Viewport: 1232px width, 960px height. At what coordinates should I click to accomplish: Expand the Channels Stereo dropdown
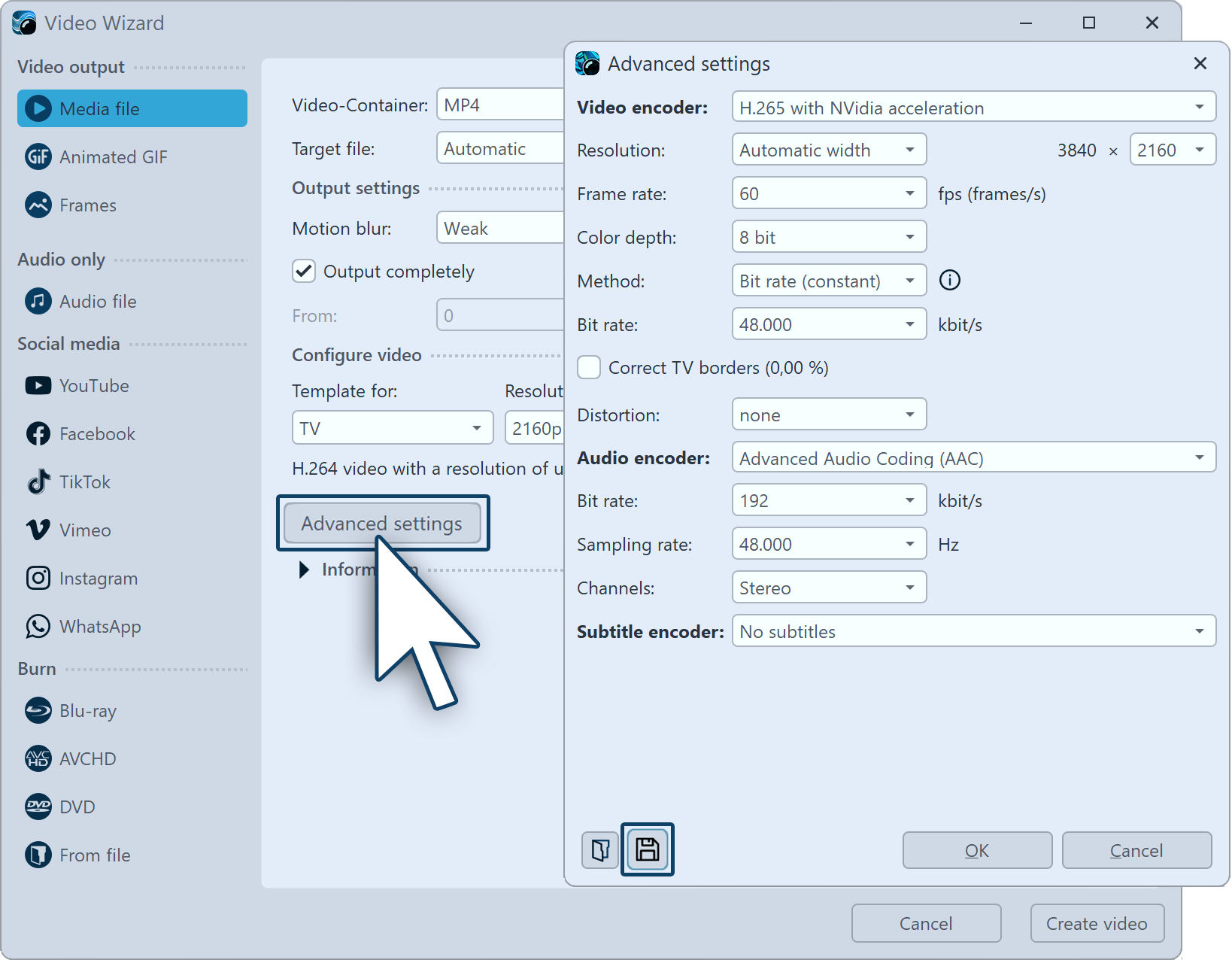828,588
